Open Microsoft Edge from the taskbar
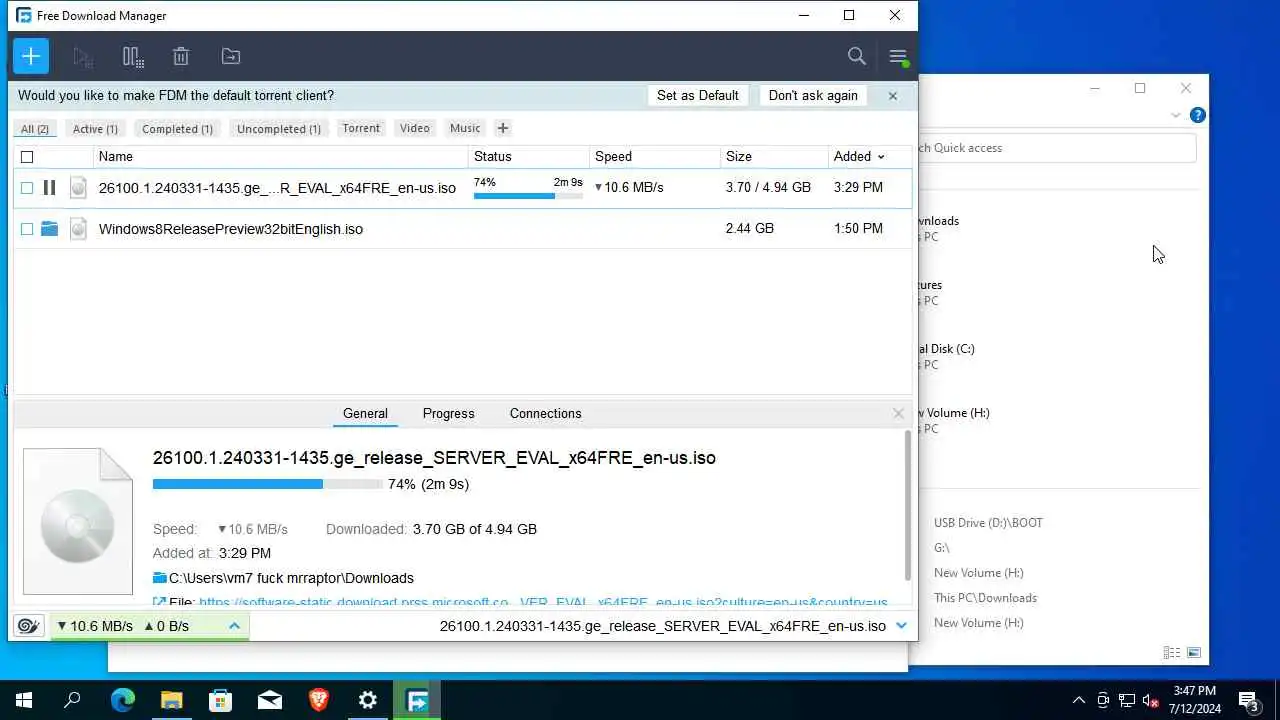Screen dimensions: 1280x720 coord(122,700)
